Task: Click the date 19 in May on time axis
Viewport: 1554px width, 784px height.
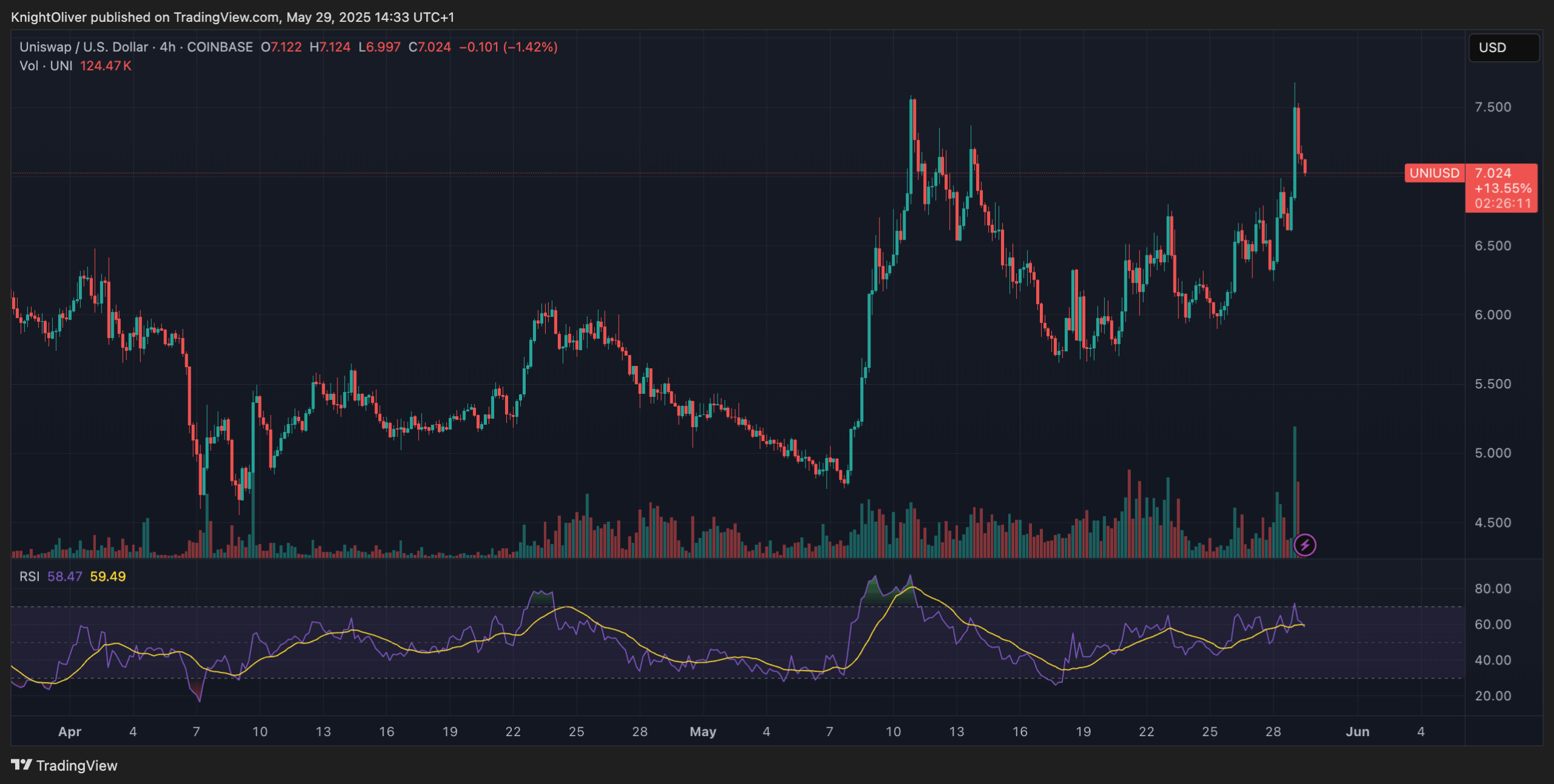Action: click(1083, 732)
